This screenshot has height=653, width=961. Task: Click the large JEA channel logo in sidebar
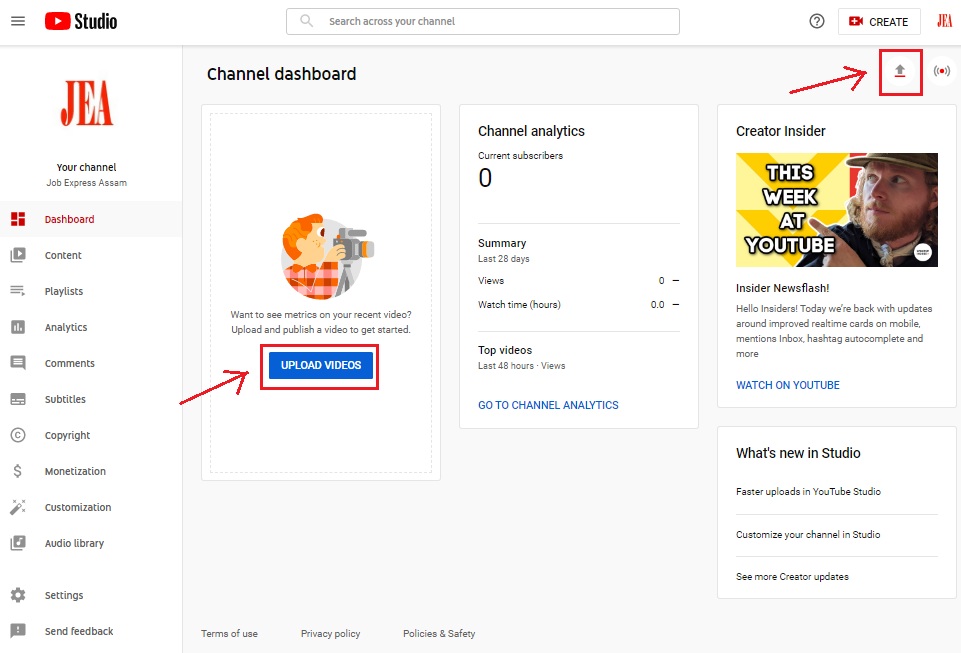click(x=86, y=103)
